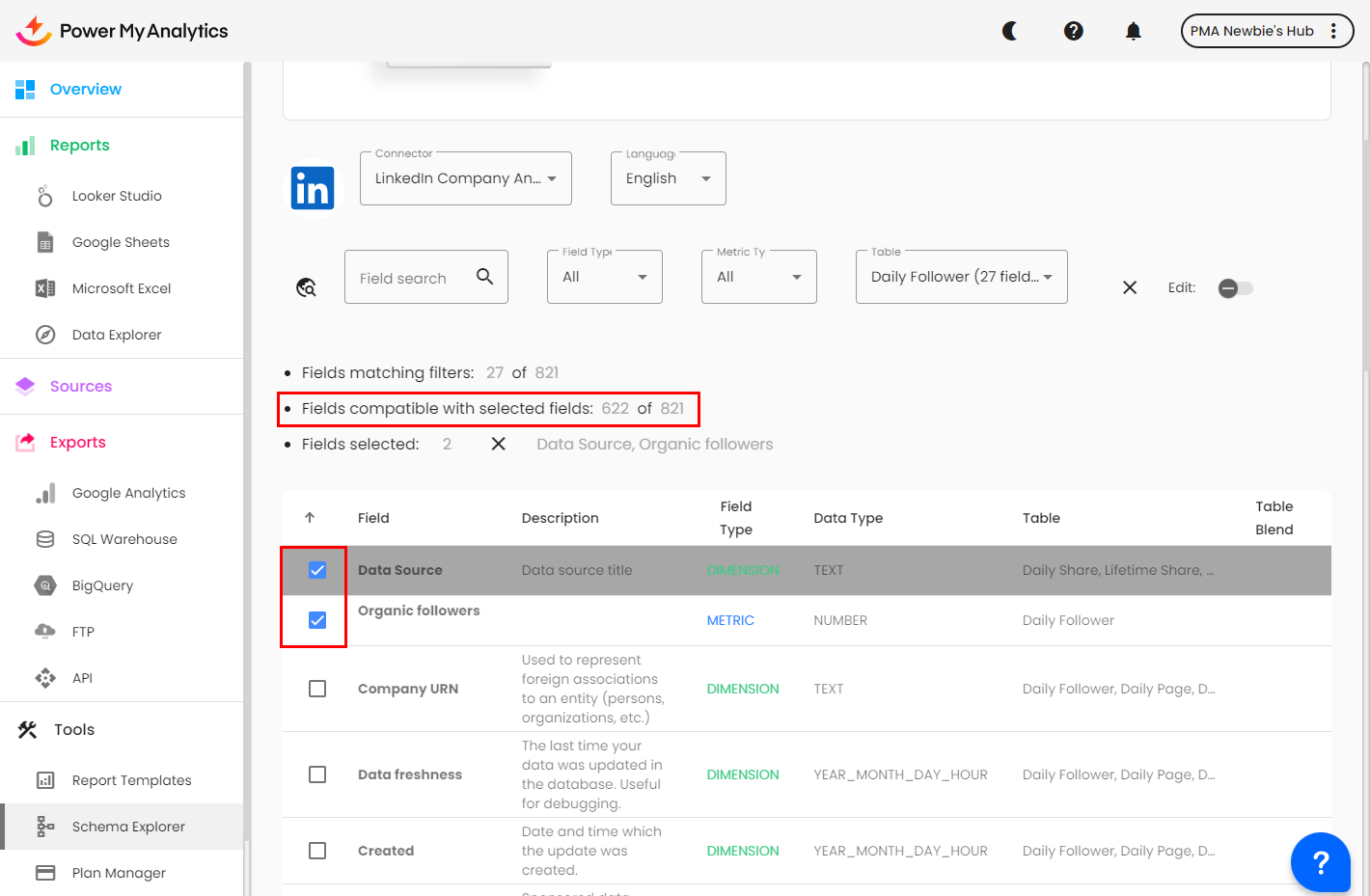Open the blue help chat bubble
This screenshot has width=1370, height=896.
[x=1320, y=861]
